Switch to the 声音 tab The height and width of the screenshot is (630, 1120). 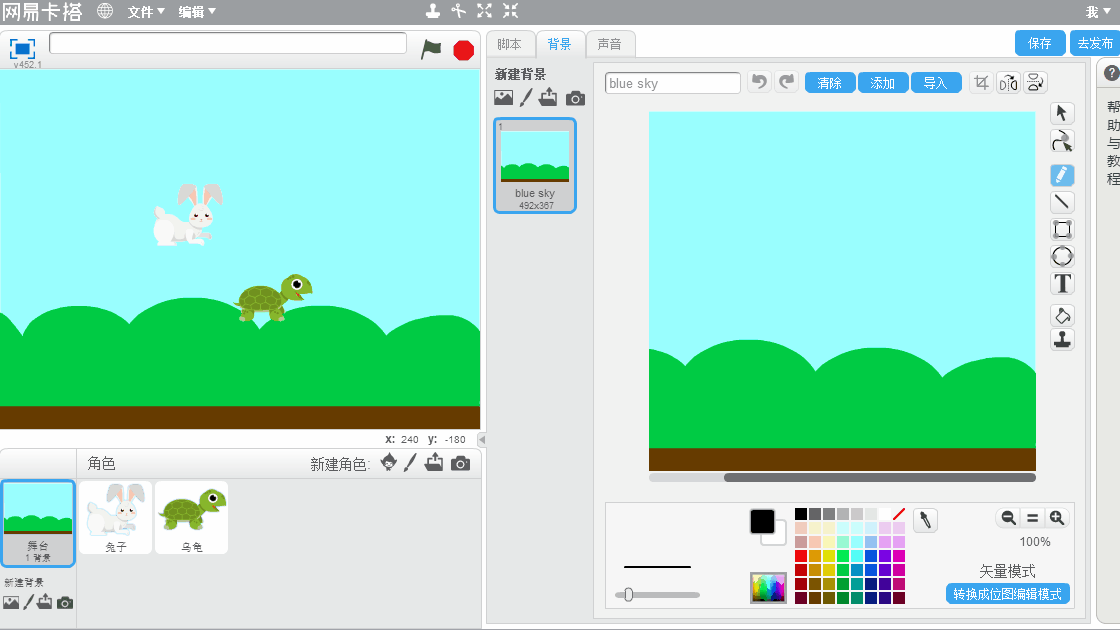click(609, 44)
